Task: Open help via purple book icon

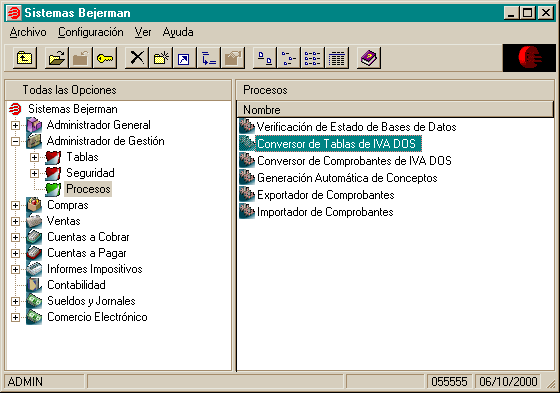Action: point(369,58)
